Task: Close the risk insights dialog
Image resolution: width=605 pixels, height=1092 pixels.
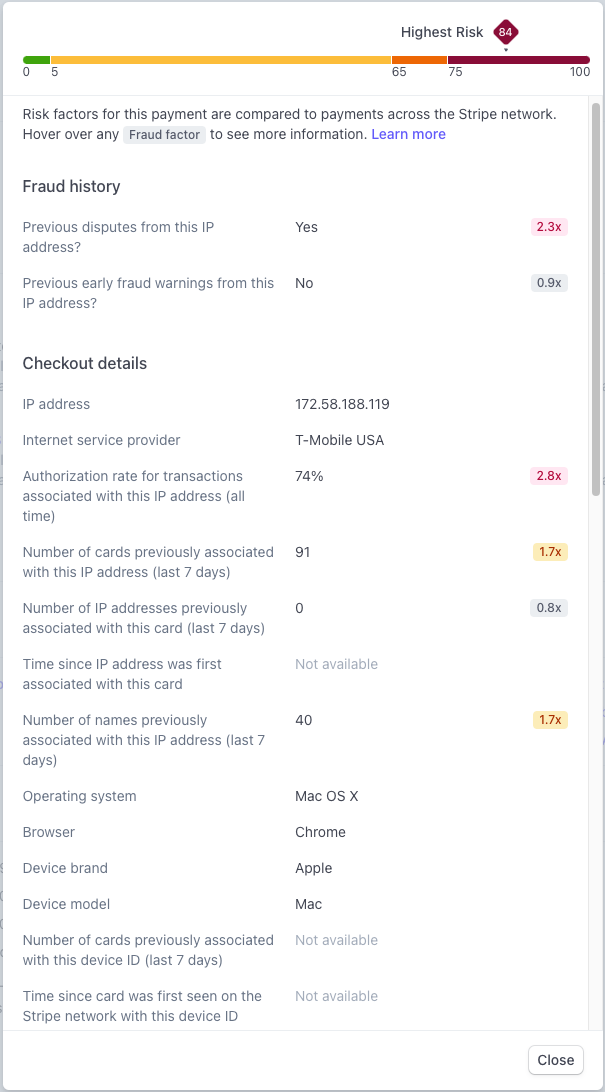Action: tap(556, 1060)
